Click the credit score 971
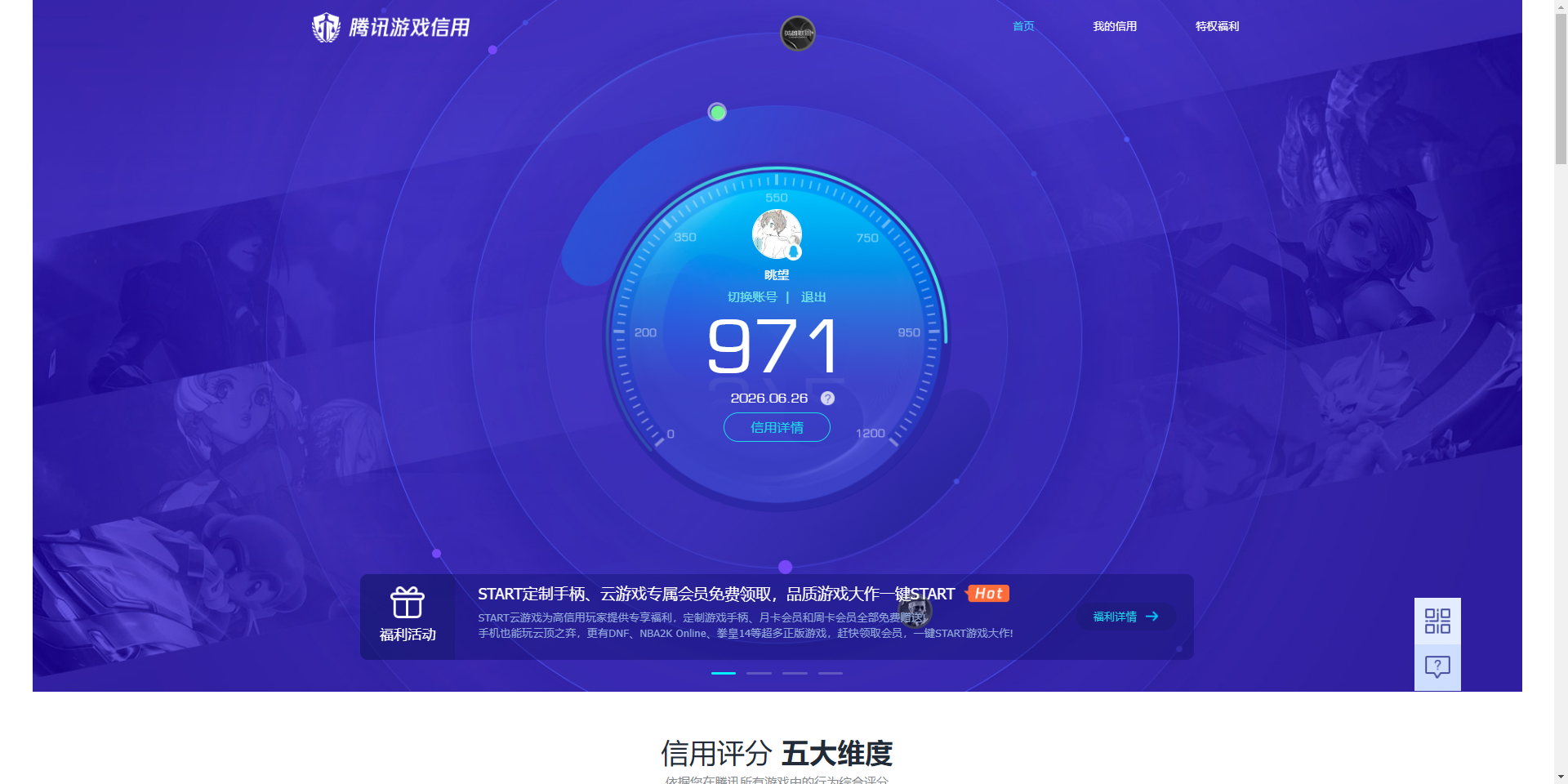Viewport: 1568px width, 784px height. click(x=773, y=346)
